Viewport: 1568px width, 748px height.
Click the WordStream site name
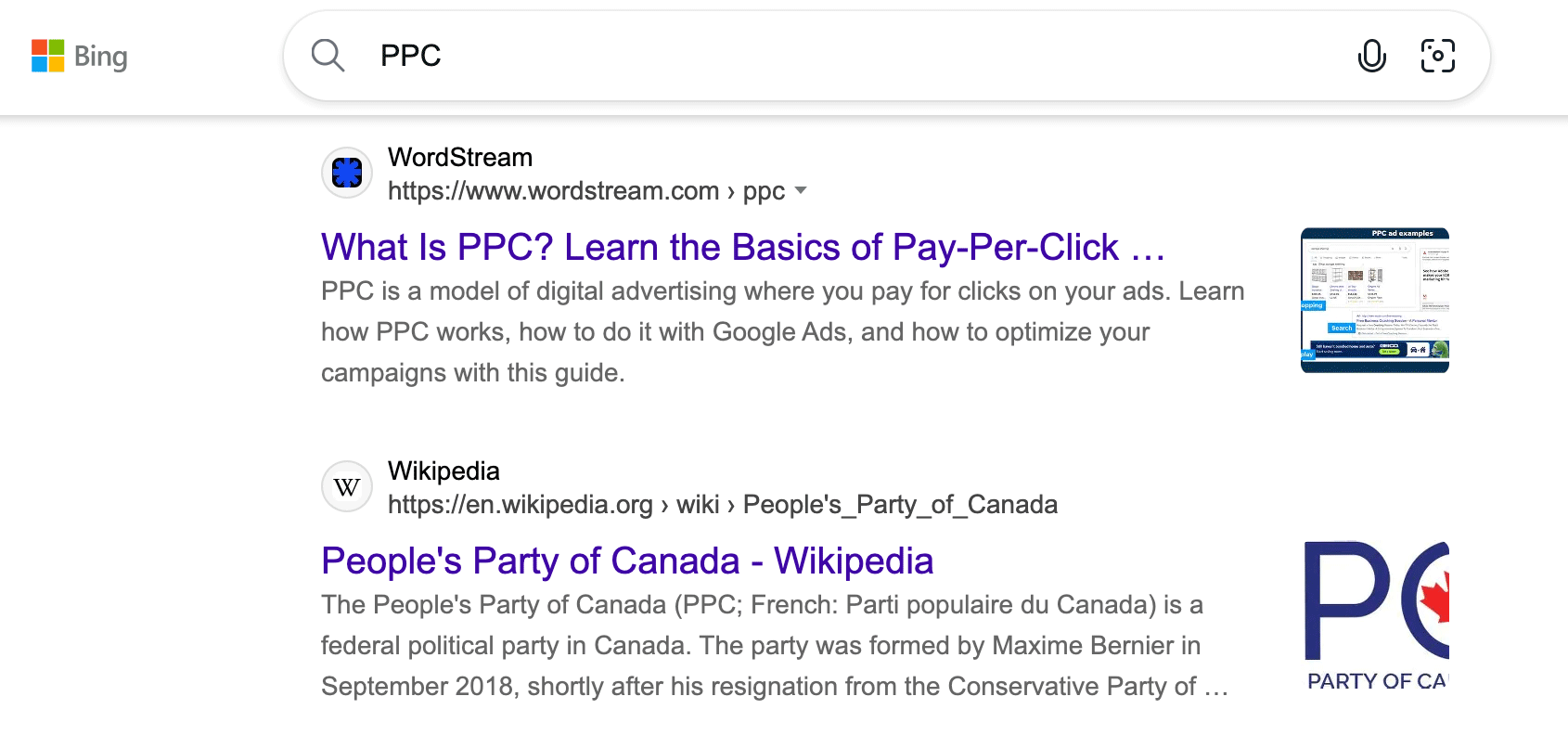[460, 158]
